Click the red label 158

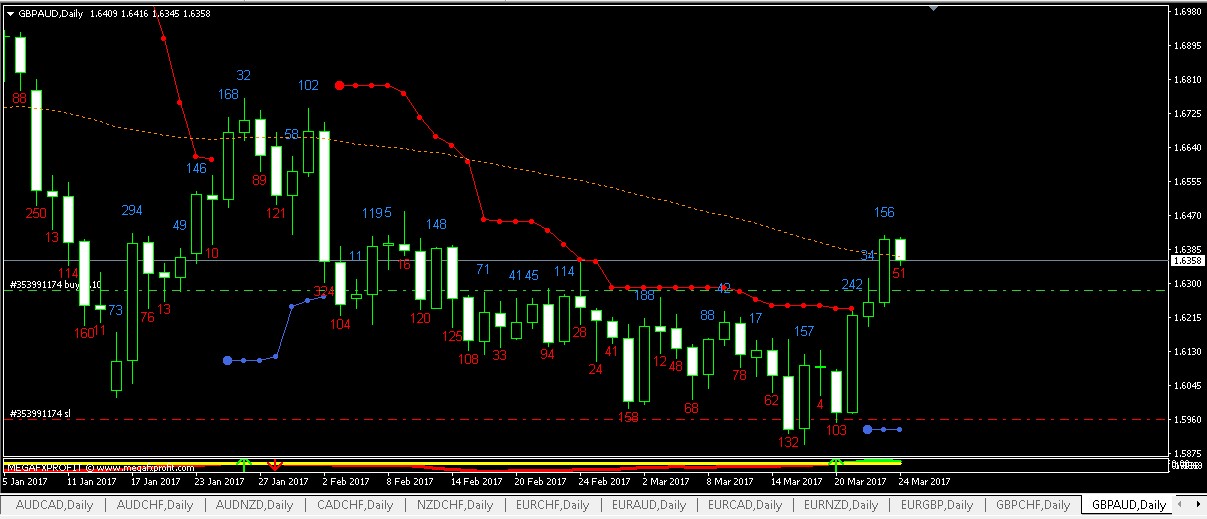coord(628,417)
